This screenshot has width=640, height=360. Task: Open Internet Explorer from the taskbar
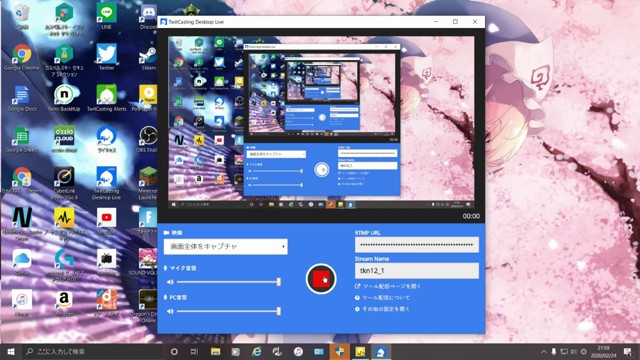257,351
